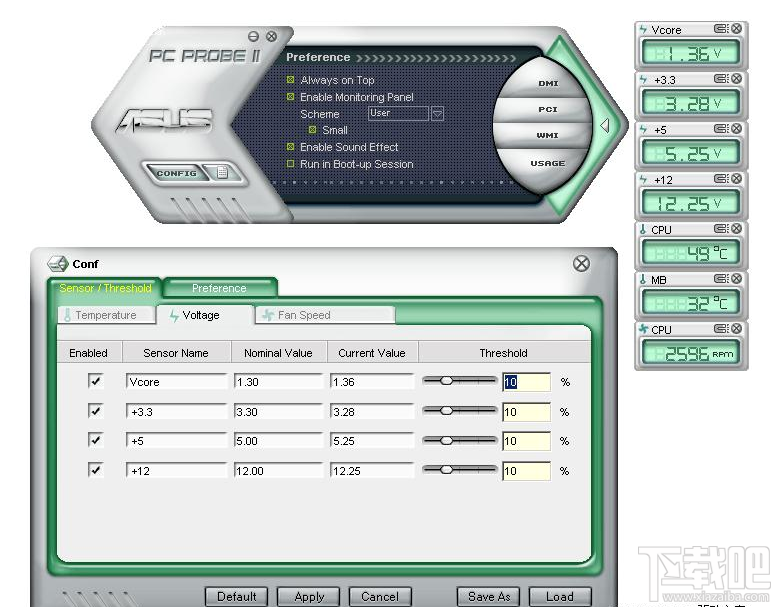Viewport: 778px width, 607px height.
Task: Click the +5 nominal value field 5.00
Action: [278, 441]
